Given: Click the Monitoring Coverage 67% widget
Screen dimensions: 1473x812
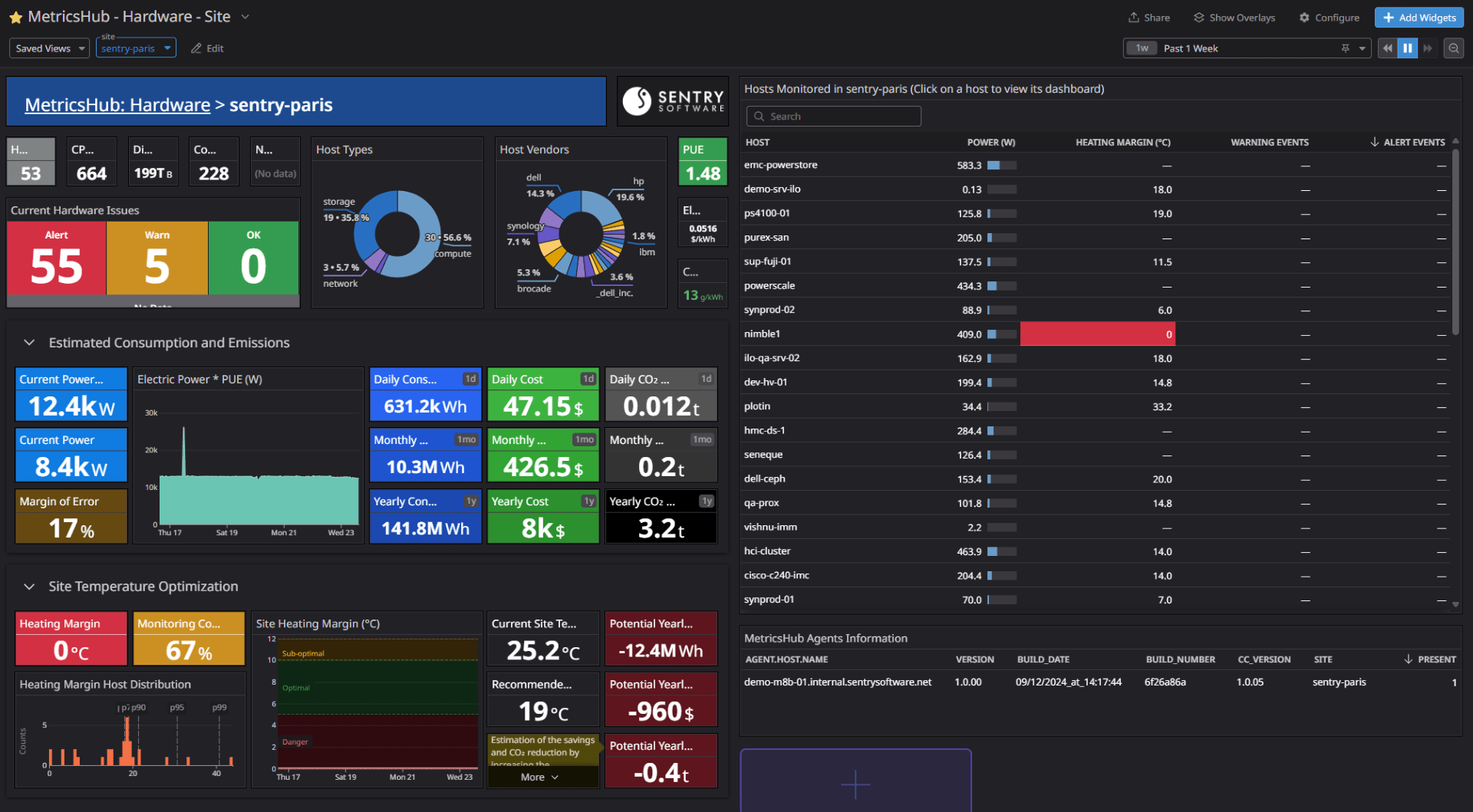Looking at the screenshot, I should (x=189, y=639).
